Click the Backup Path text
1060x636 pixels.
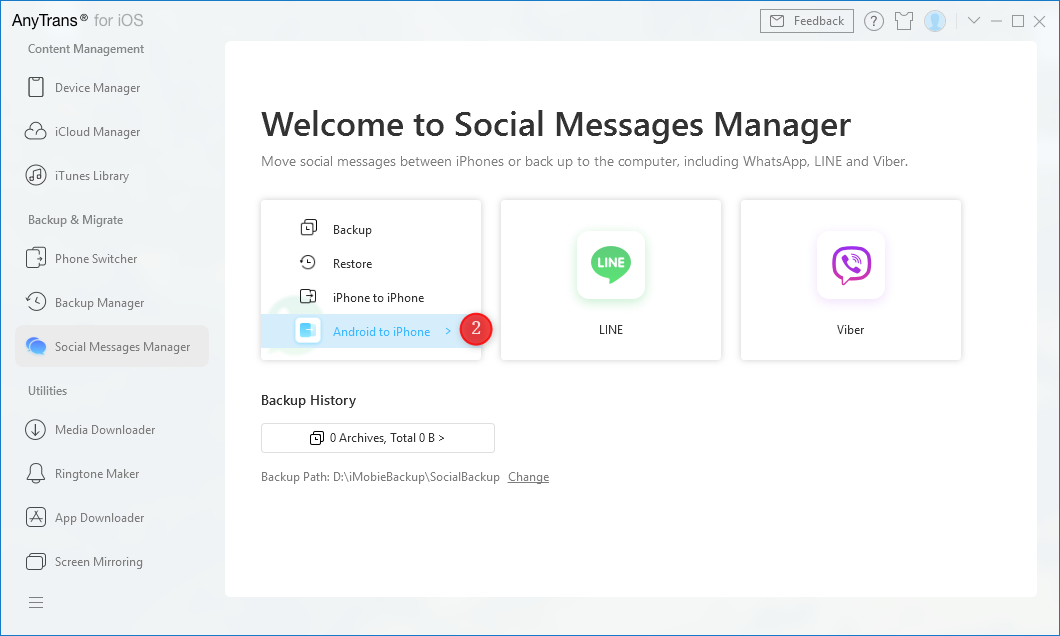[x=380, y=477]
